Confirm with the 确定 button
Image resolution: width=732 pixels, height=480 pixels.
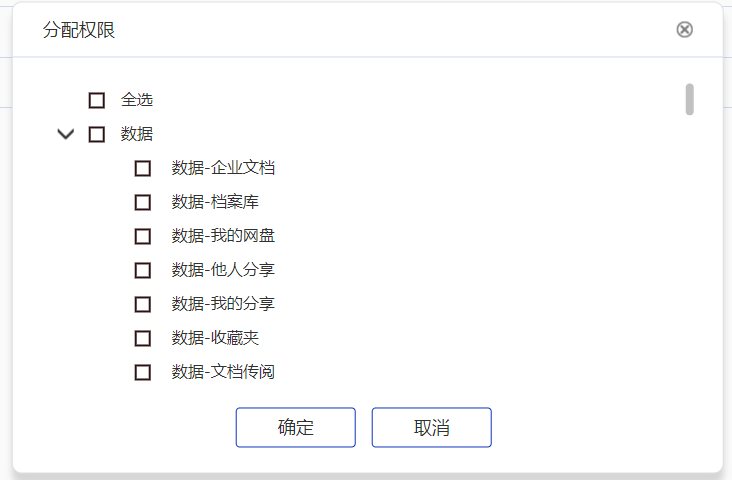coord(296,427)
